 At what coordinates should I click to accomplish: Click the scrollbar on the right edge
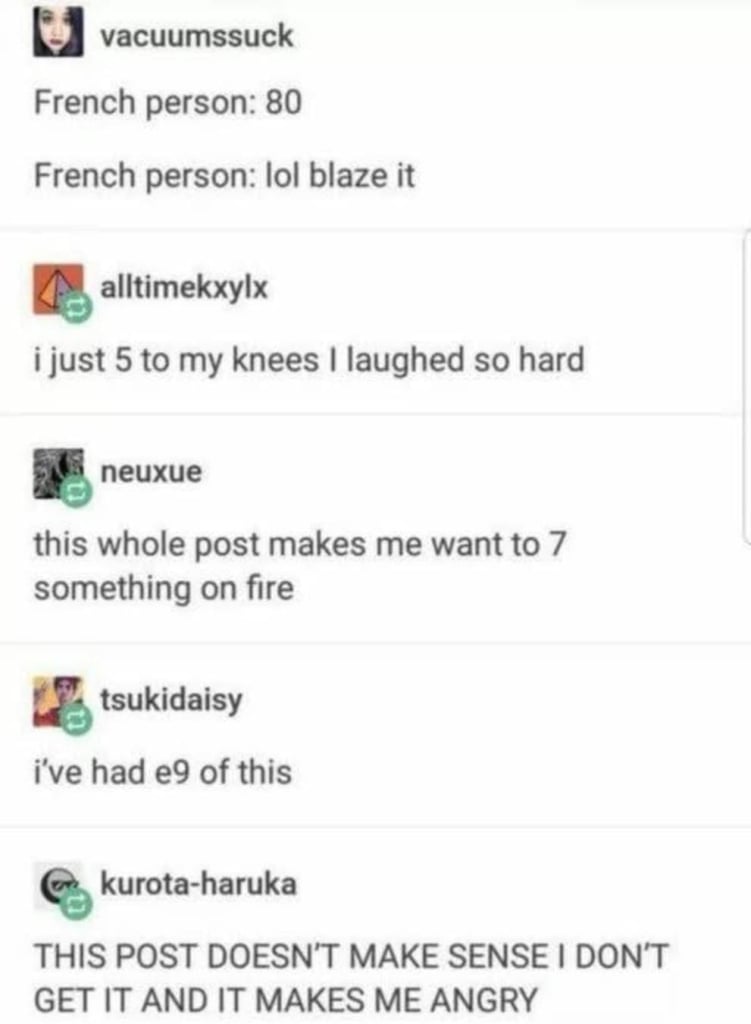tap(746, 385)
